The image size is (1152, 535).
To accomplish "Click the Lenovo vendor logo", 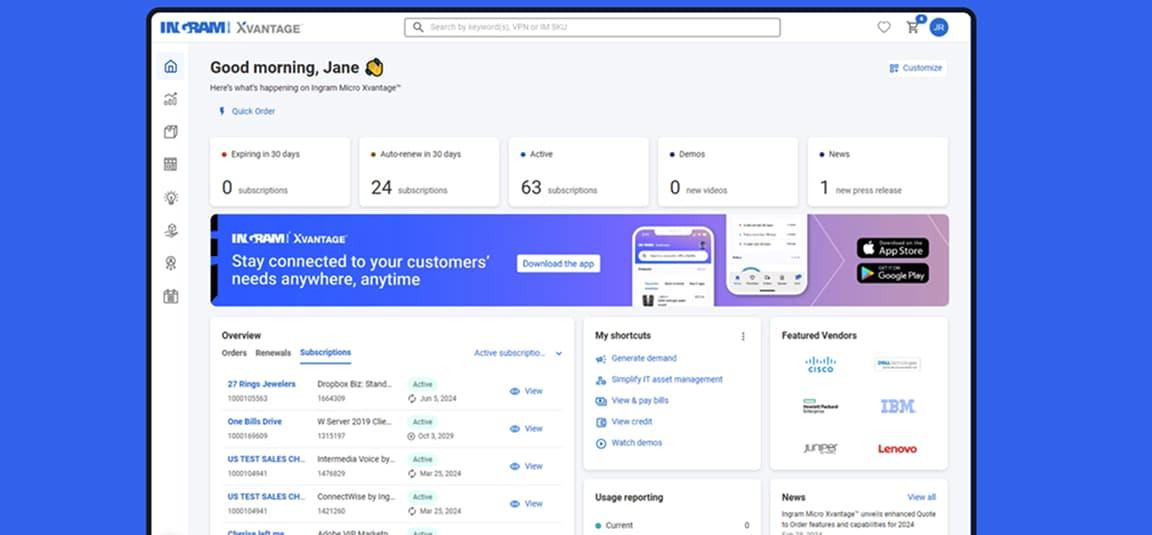I will coord(897,449).
